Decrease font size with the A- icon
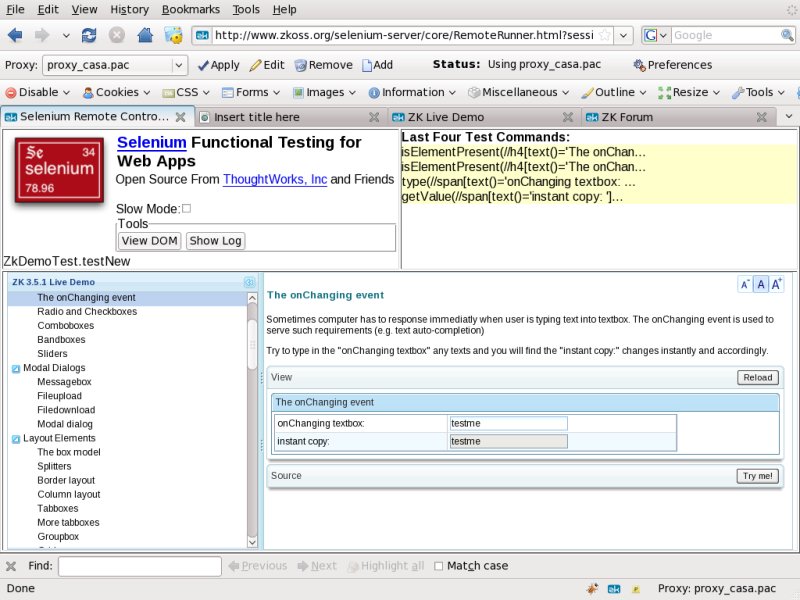800x600 pixels. (x=745, y=284)
